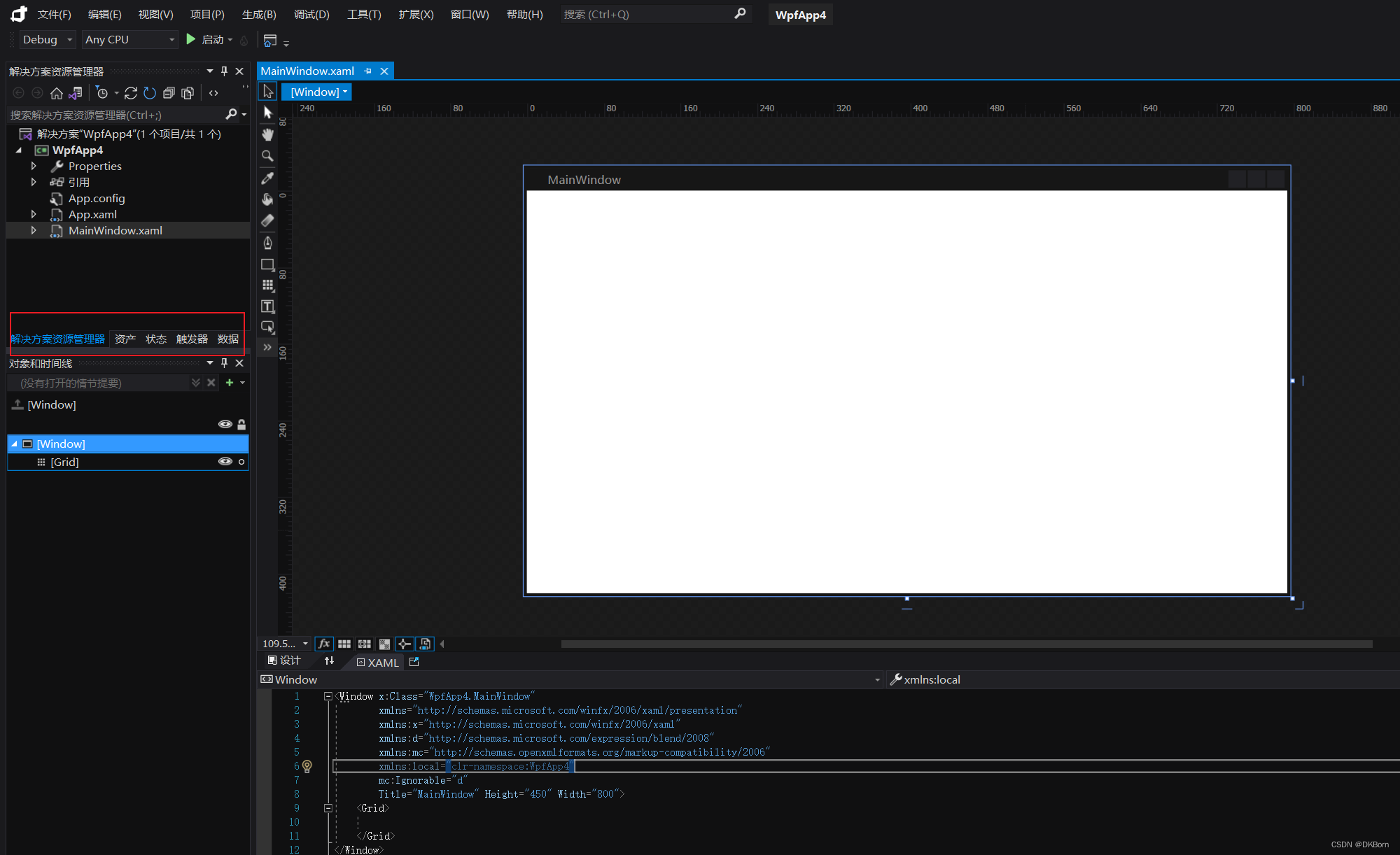Switch to the 资产 tab
The width and height of the screenshot is (1400, 855).
click(x=125, y=339)
